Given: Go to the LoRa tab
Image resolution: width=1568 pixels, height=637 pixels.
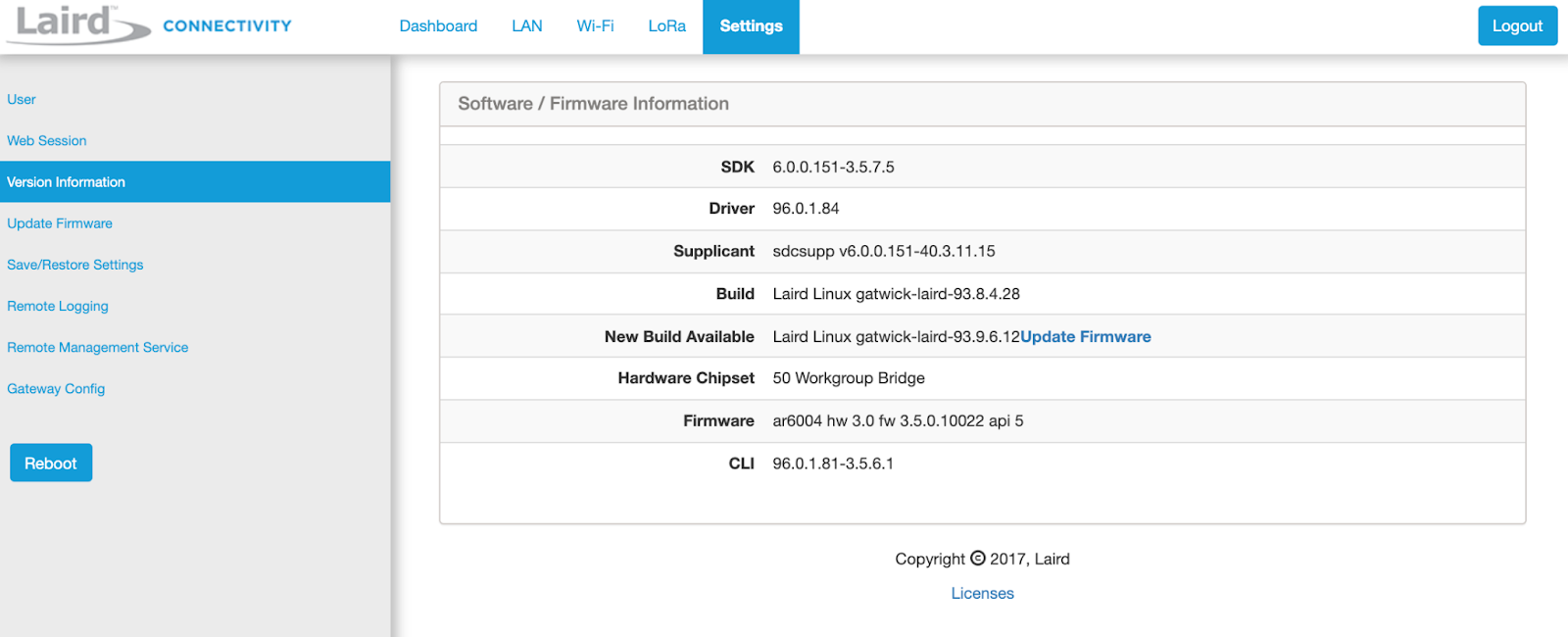Looking at the screenshot, I should [x=666, y=26].
